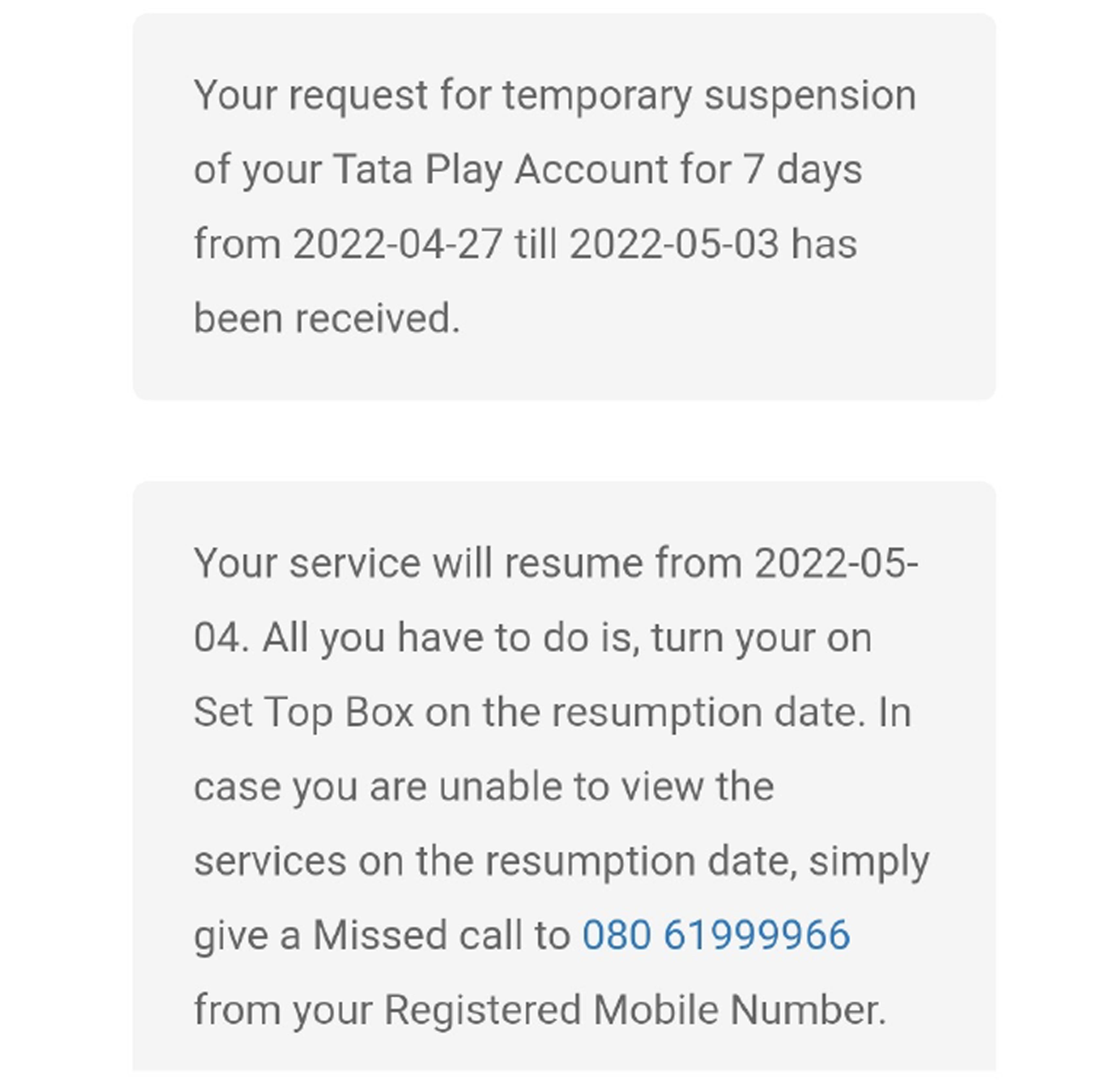The height and width of the screenshot is (1092, 1107).
Task: Select the service resume message bubble
Action: click(x=564, y=776)
